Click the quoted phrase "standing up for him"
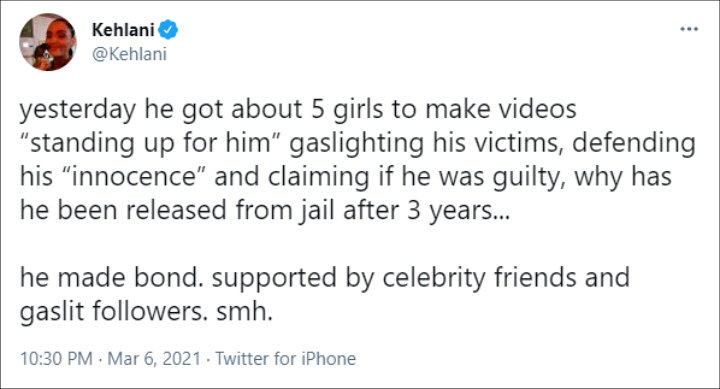This screenshot has height=389, width=720. 151,143
